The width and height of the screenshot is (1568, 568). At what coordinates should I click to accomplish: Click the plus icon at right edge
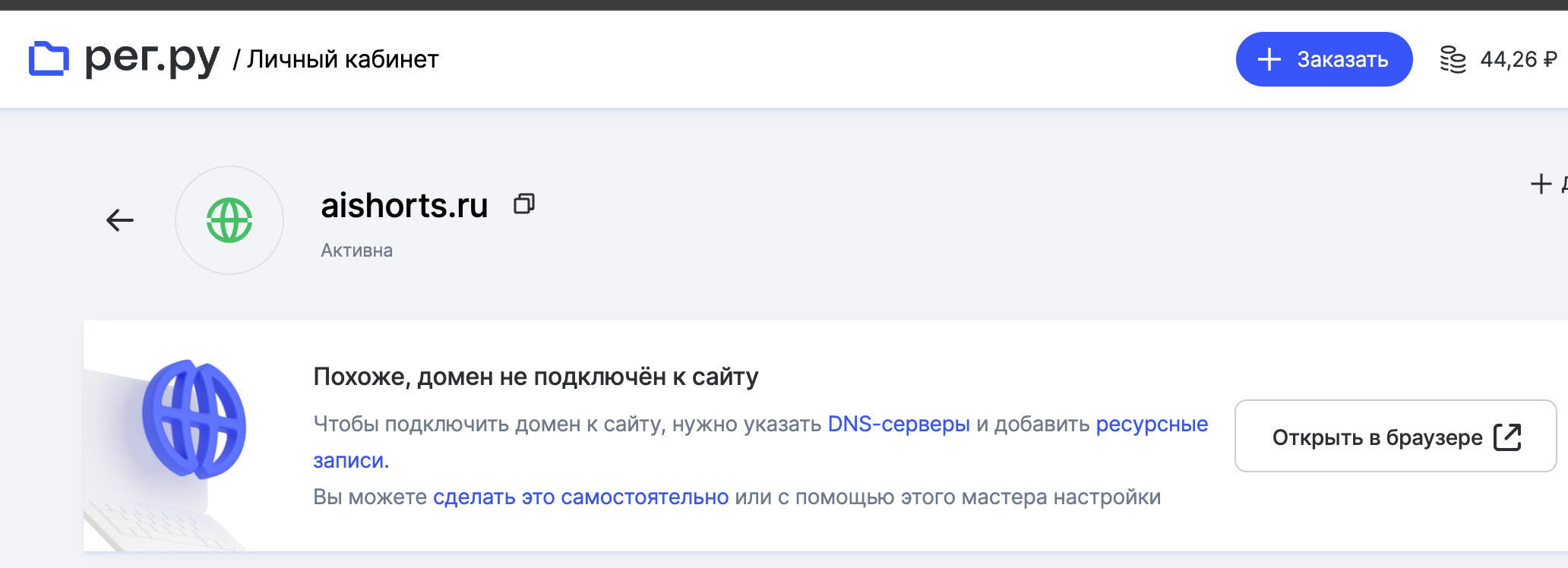click(1541, 184)
